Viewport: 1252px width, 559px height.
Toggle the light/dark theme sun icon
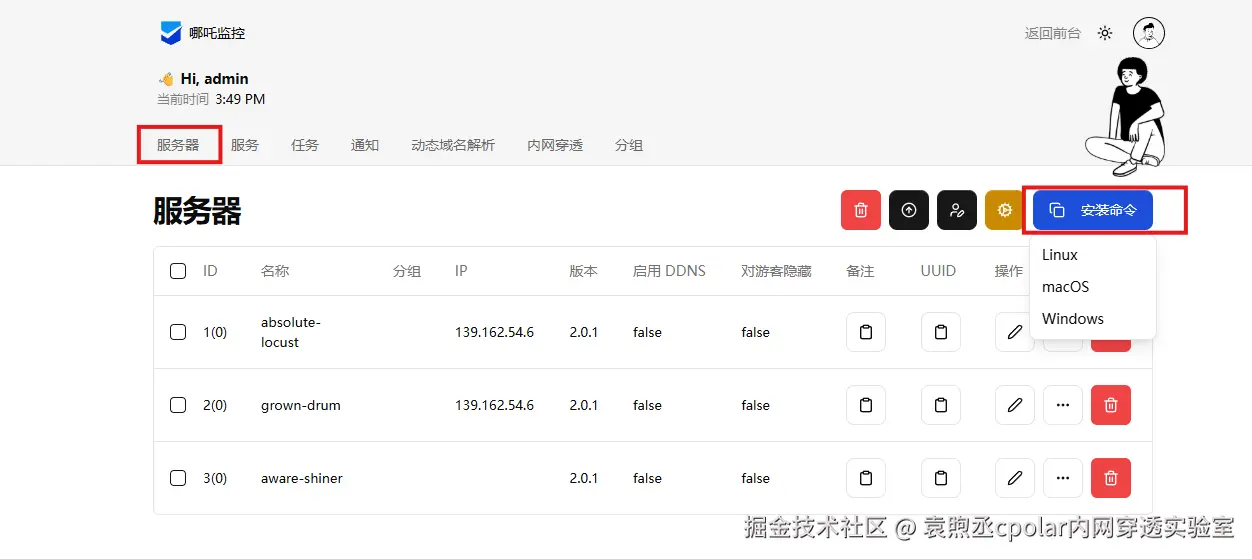[1105, 33]
